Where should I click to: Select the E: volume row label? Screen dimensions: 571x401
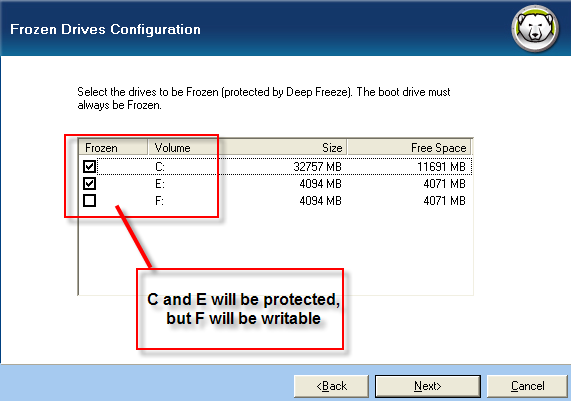160,184
